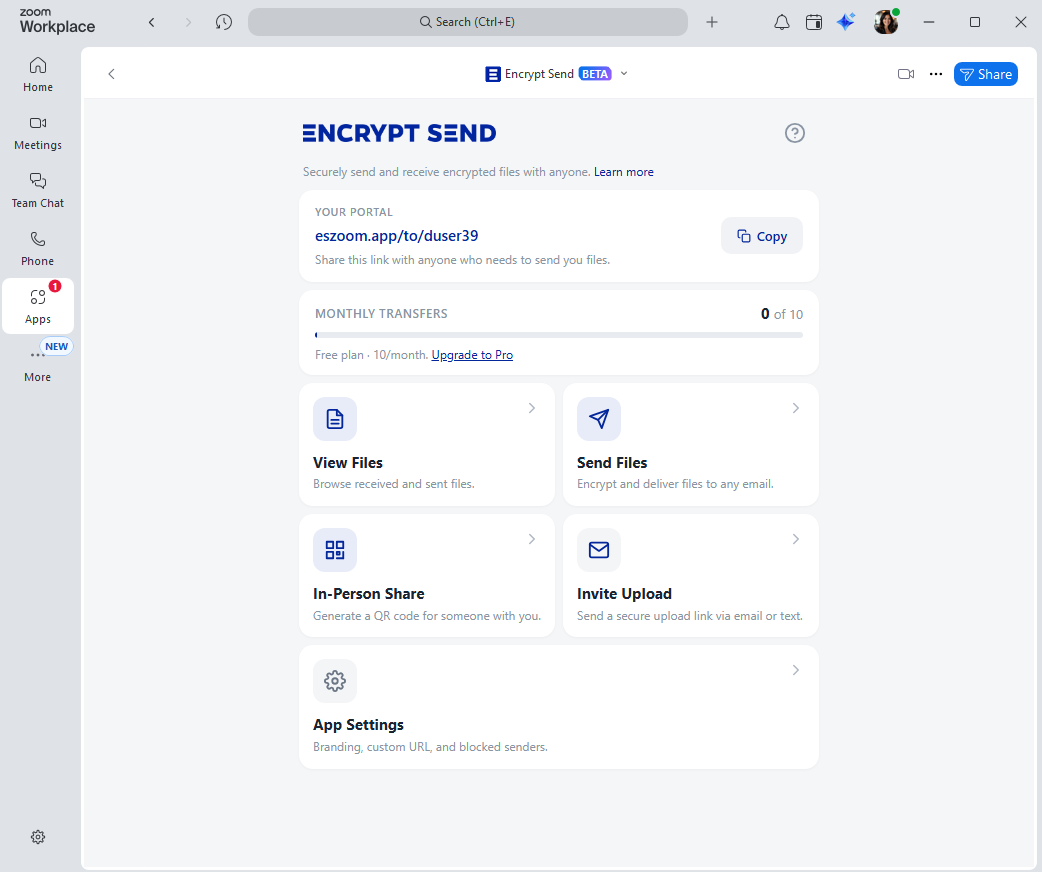
Task: Open the Invite Upload chevron
Action: click(795, 539)
